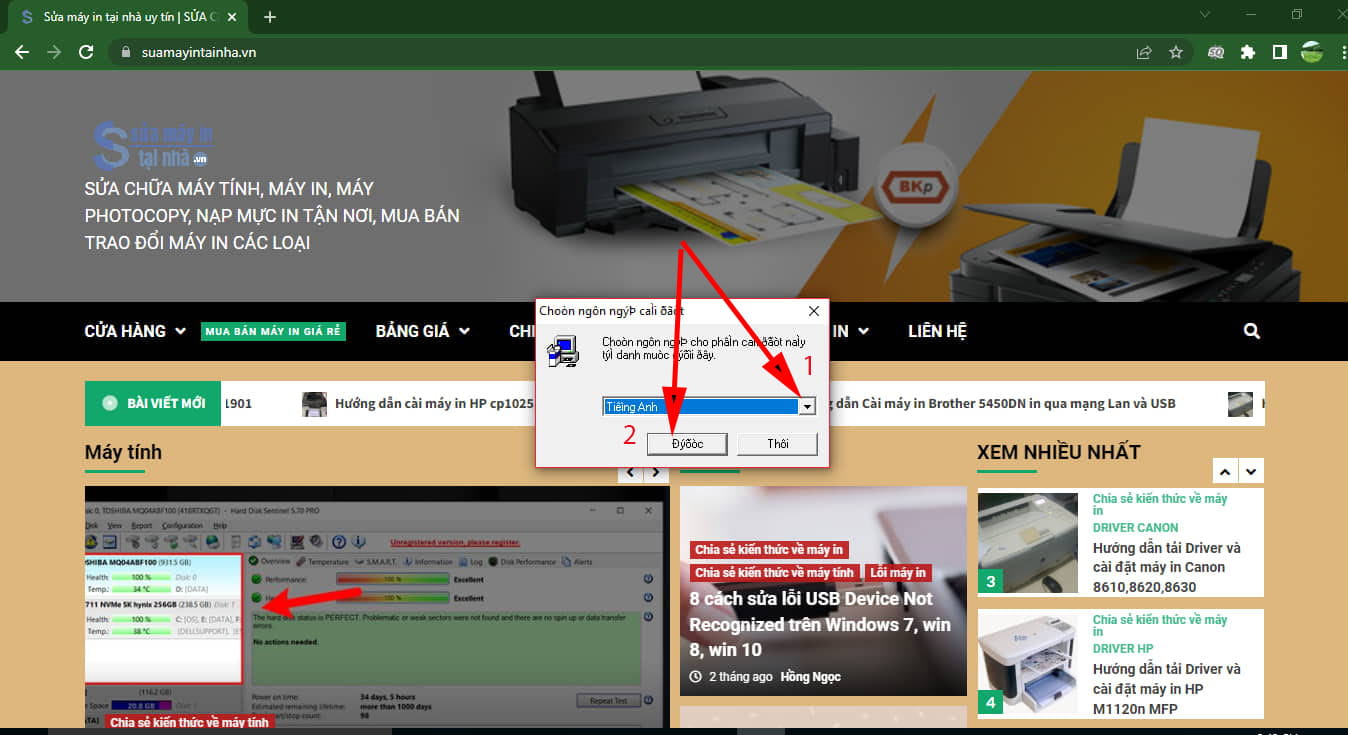The width and height of the screenshot is (1348, 735).
Task: Click the padlock icon in address bar
Action: click(126, 51)
